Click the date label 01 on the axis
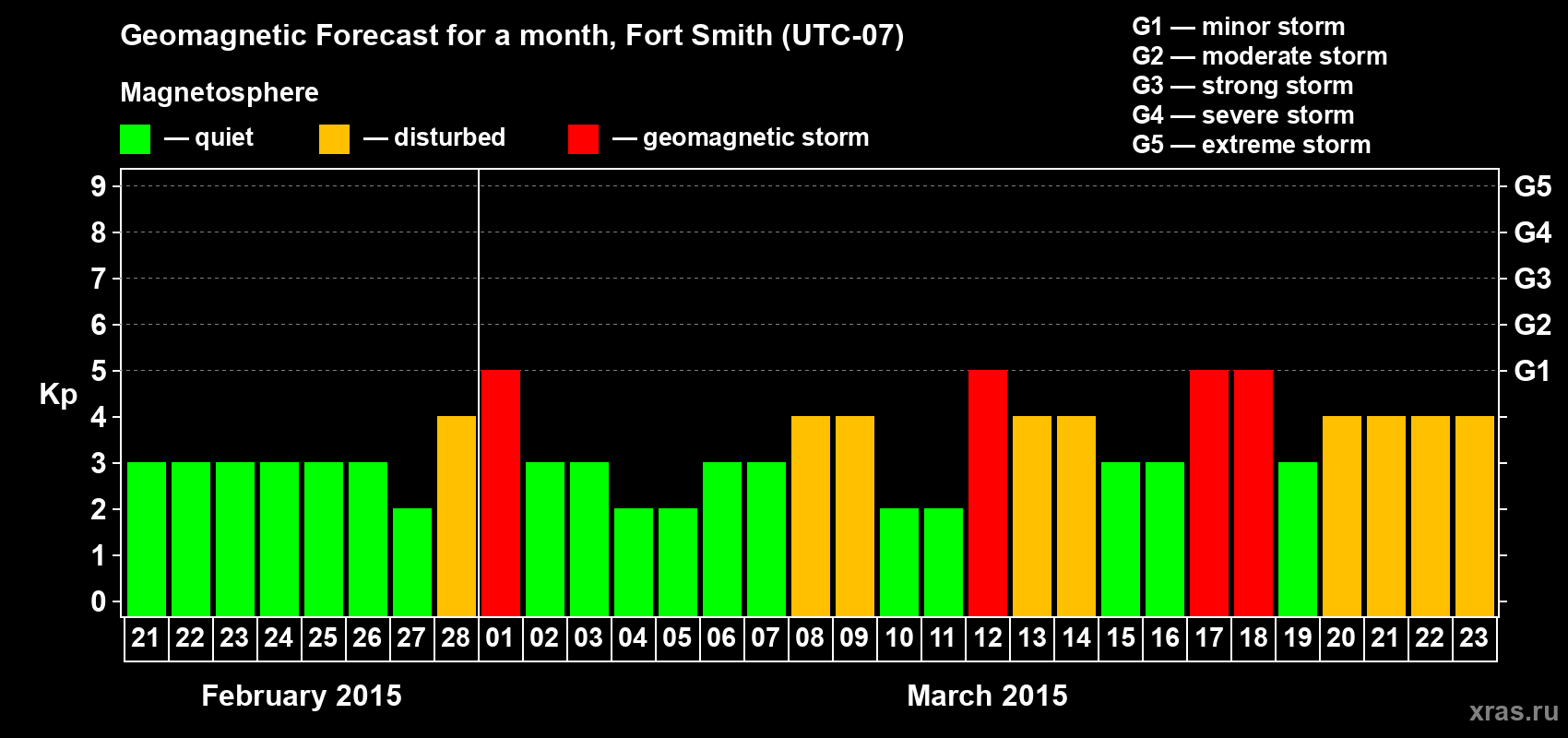1568x738 pixels. (500, 637)
